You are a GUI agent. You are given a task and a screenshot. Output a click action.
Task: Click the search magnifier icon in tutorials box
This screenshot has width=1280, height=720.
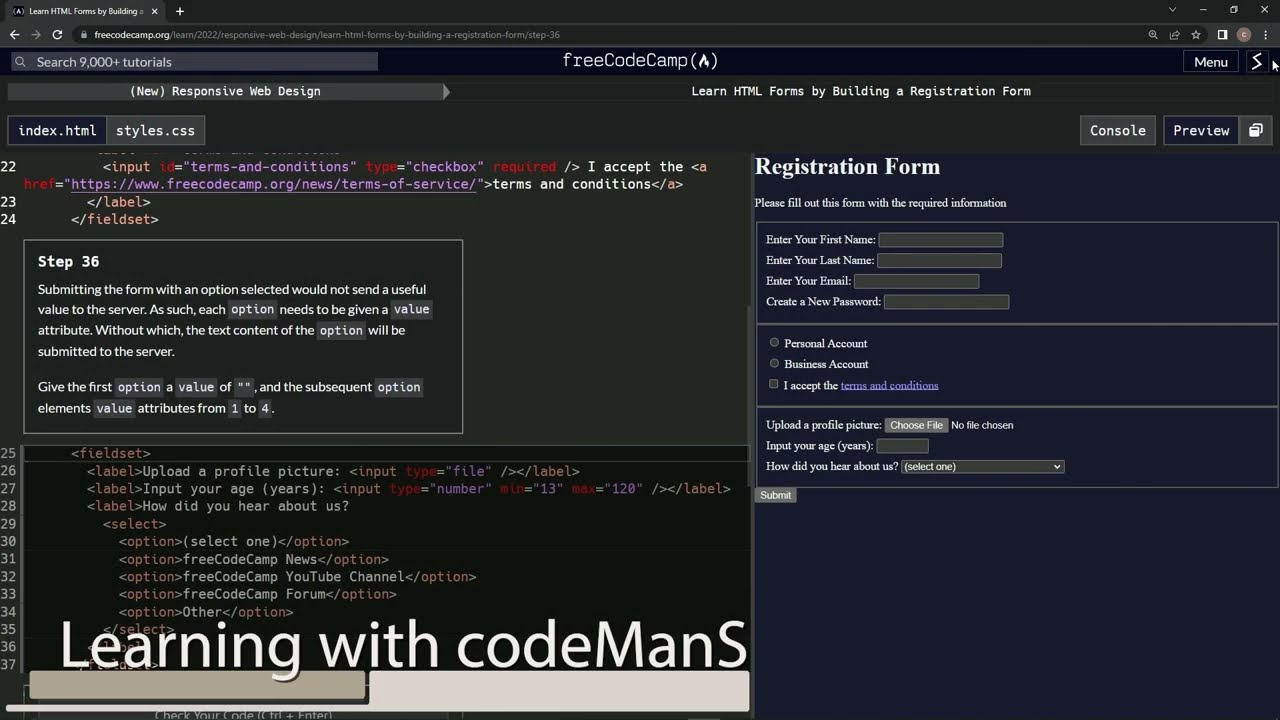click(x=20, y=62)
